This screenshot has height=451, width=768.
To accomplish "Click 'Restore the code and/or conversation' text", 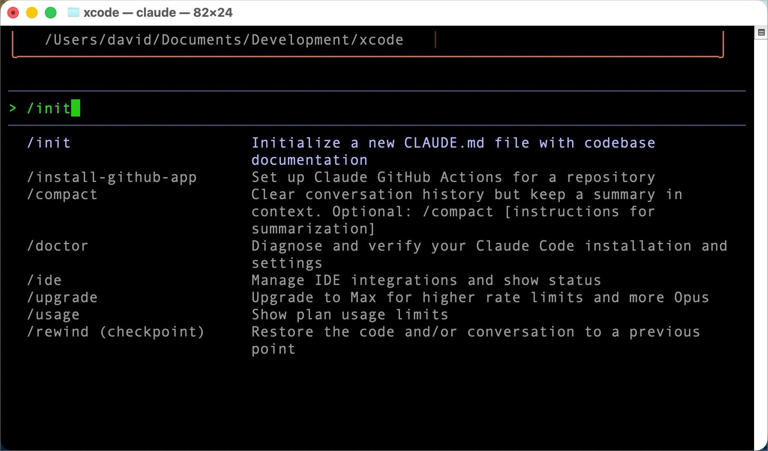I will 413,332.
